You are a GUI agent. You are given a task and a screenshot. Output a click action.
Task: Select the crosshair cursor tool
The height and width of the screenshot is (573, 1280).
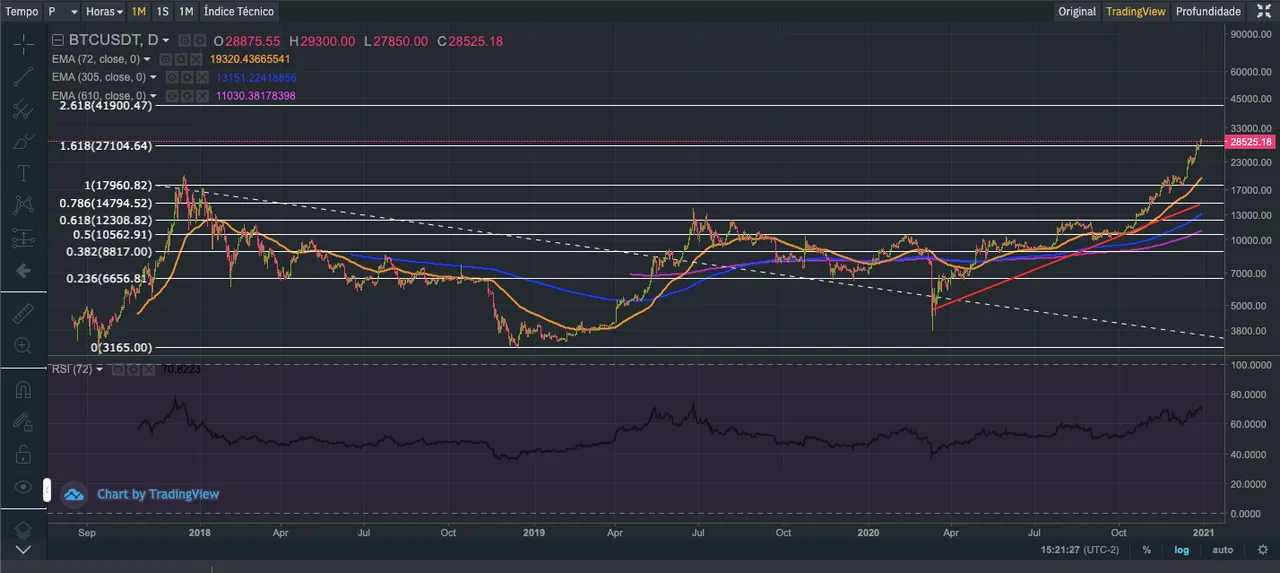[23, 43]
